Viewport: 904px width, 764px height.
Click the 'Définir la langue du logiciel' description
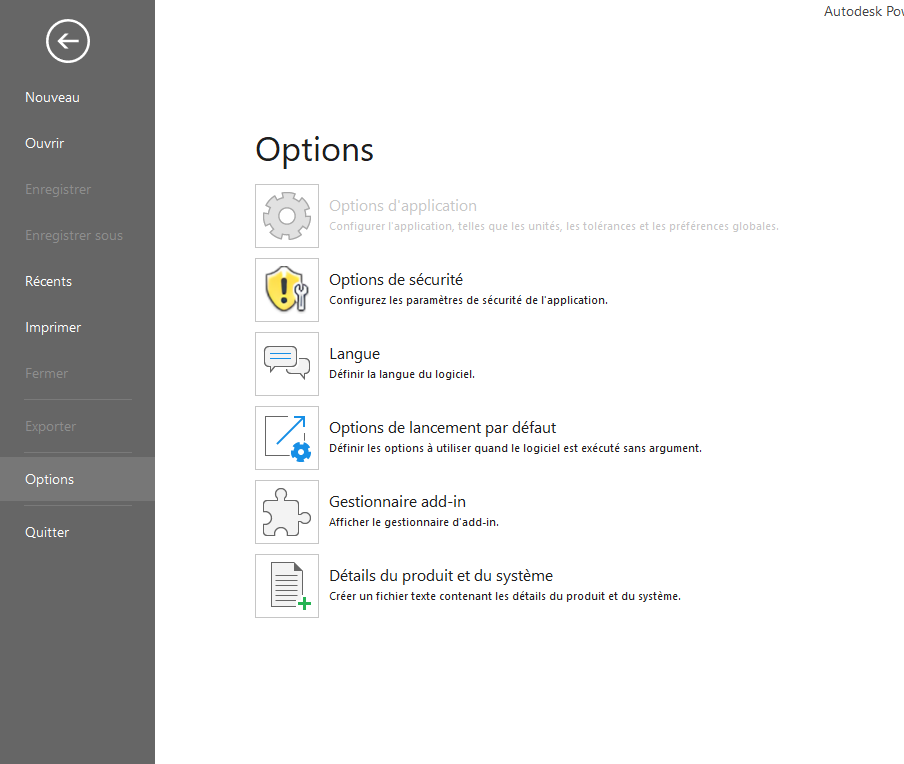pos(401,374)
